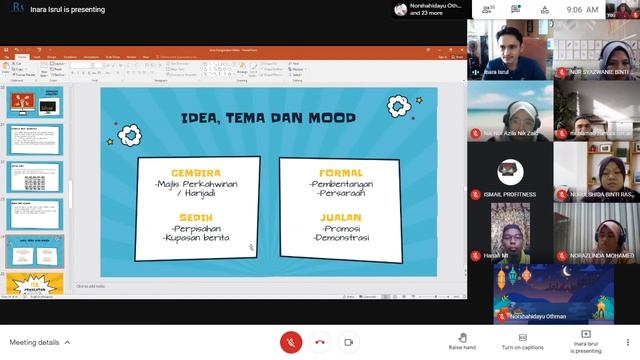Click the FORMAL heading on the slide
The height and width of the screenshot is (360, 640).
click(341, 173)
